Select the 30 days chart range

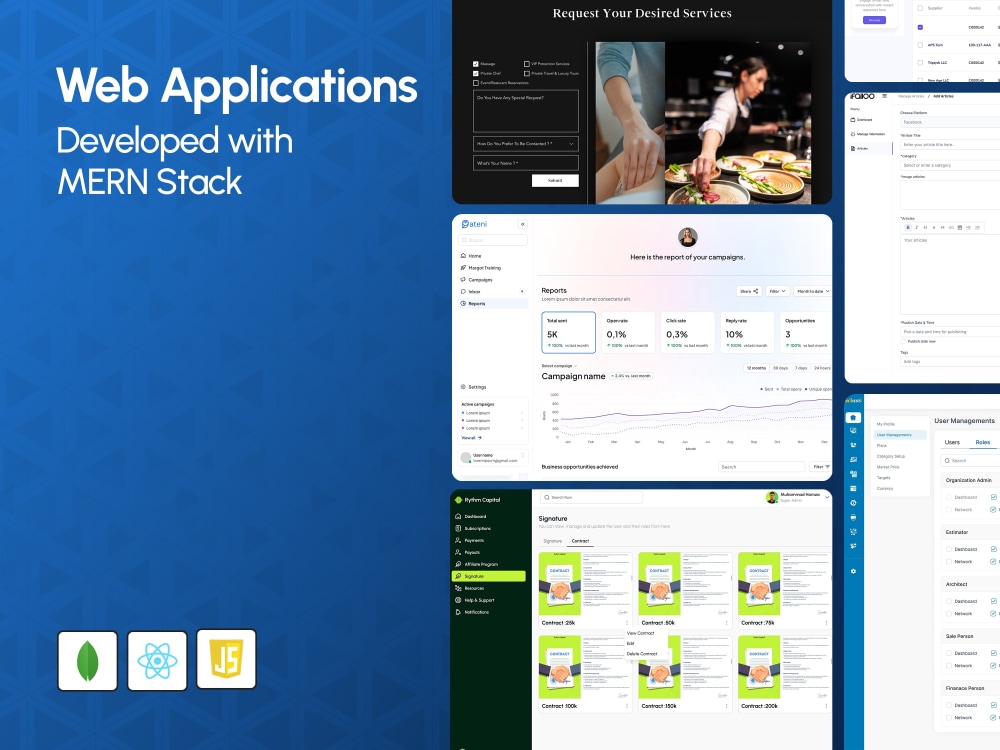click(x=781, y=368)
